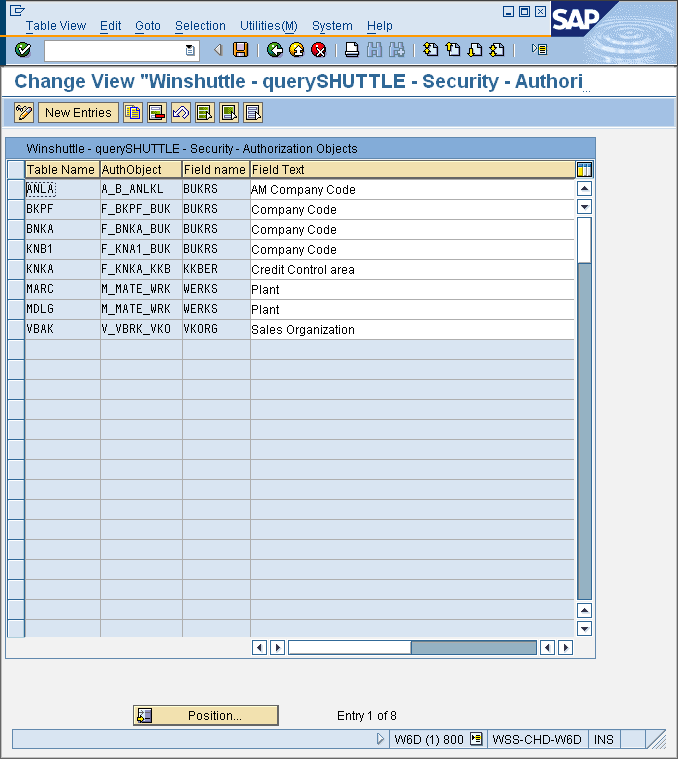Image resolution: width=678 pixels, height=759 pixels.
Task: Select the row selector for ANLA
Action: (x=16, y=189)
